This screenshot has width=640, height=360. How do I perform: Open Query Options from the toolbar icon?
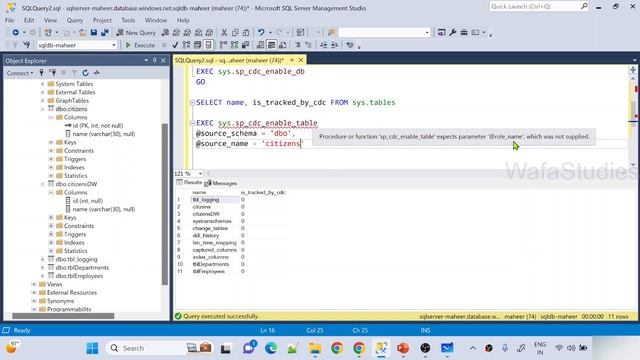tap(198, 45)
